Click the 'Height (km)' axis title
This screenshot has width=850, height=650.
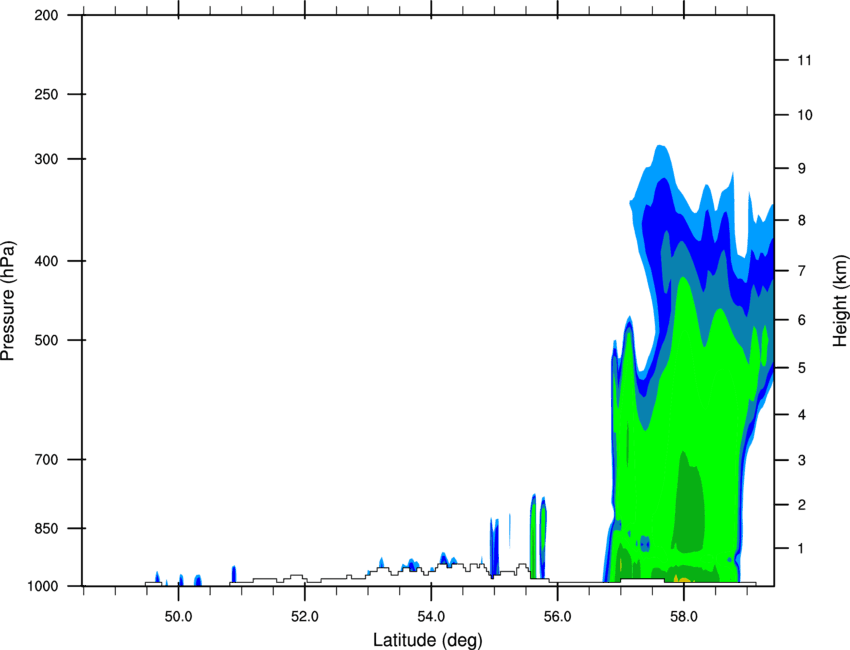pos(840,300)
